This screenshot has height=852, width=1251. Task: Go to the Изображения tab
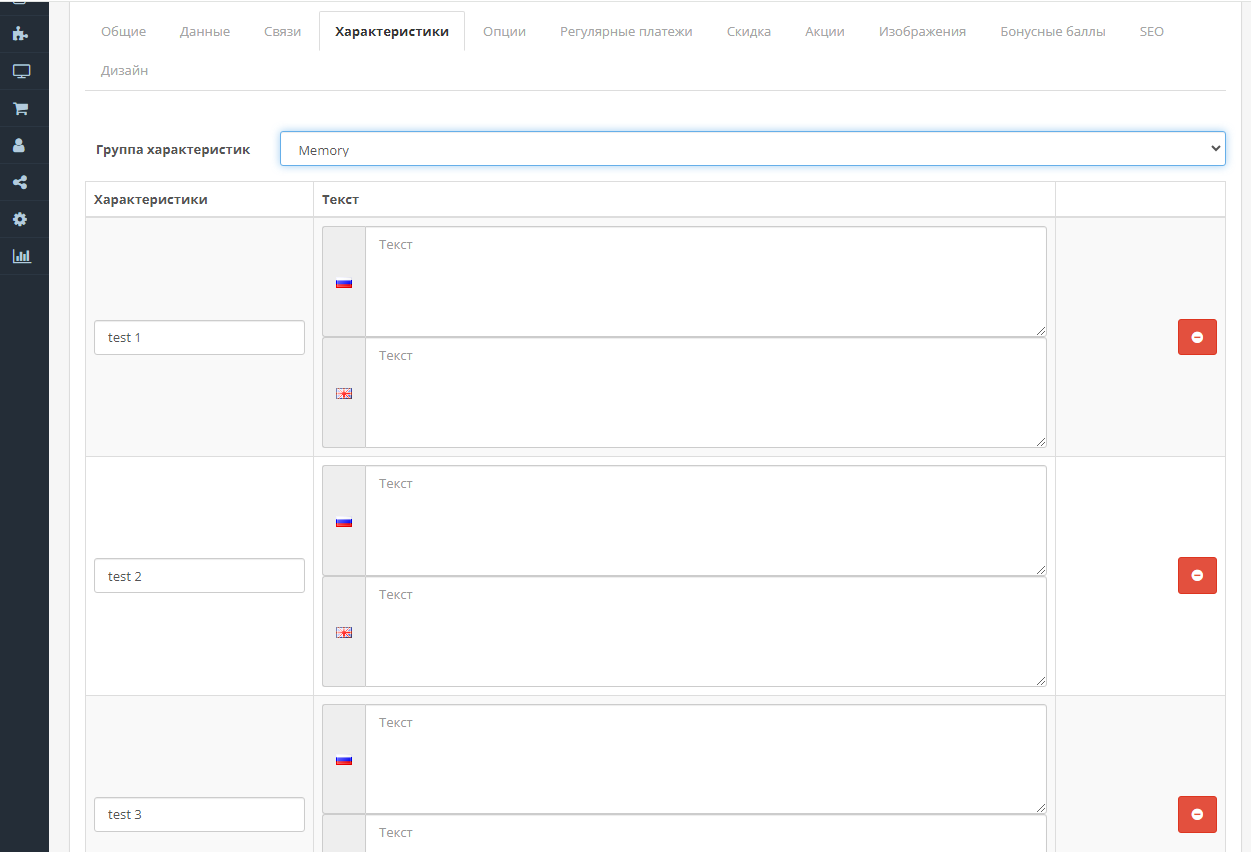coord(922,31)
